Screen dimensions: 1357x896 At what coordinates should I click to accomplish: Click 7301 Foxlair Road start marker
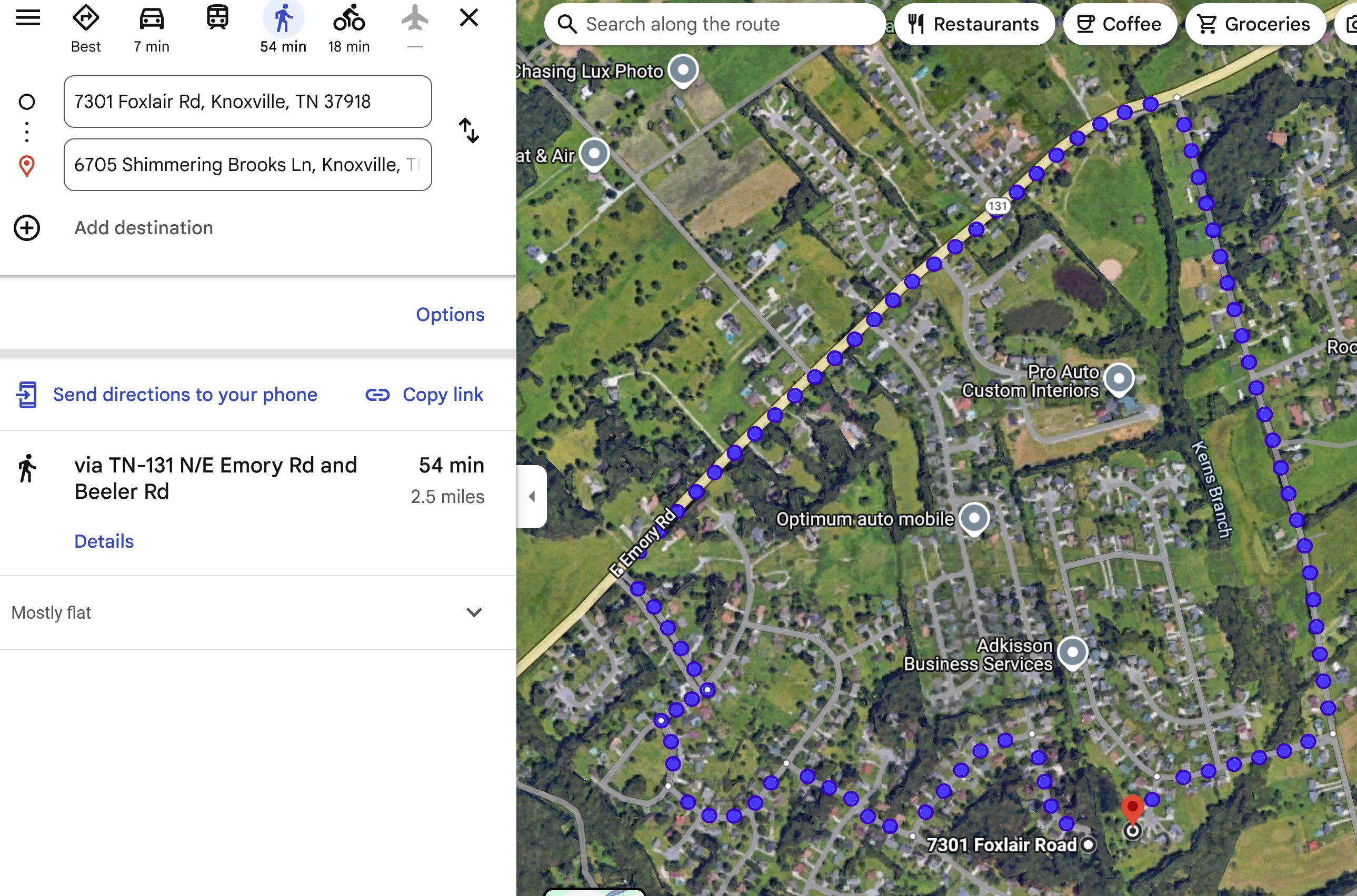point(1089,844)
